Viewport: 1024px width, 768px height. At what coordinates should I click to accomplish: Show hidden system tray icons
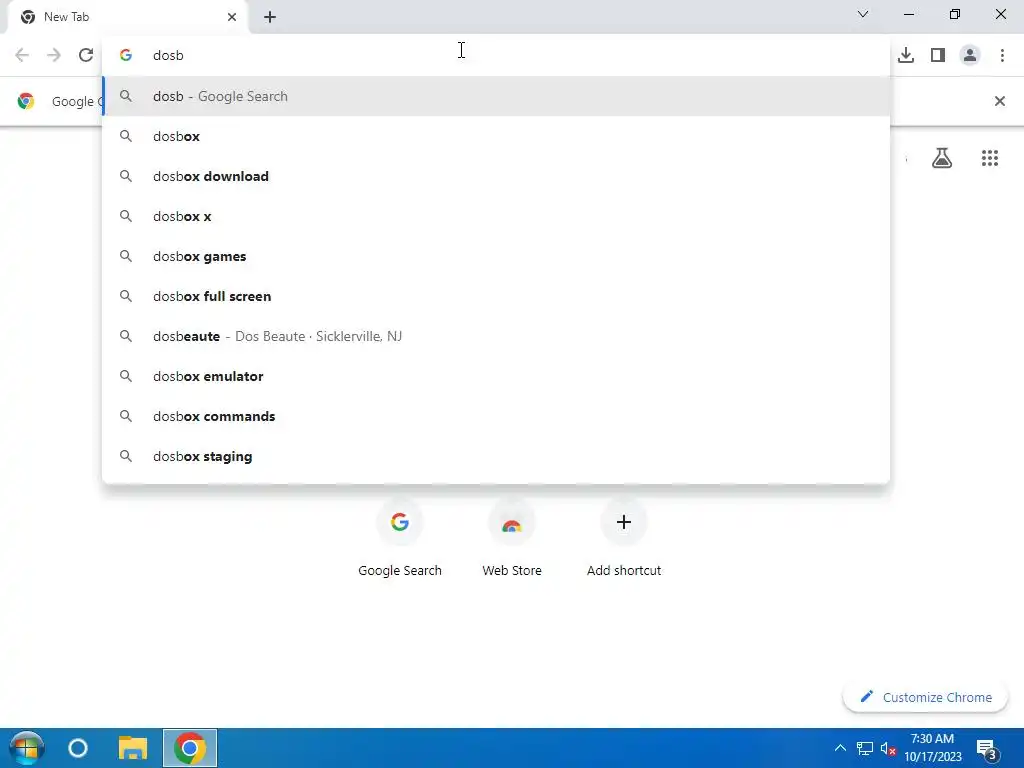840,748
